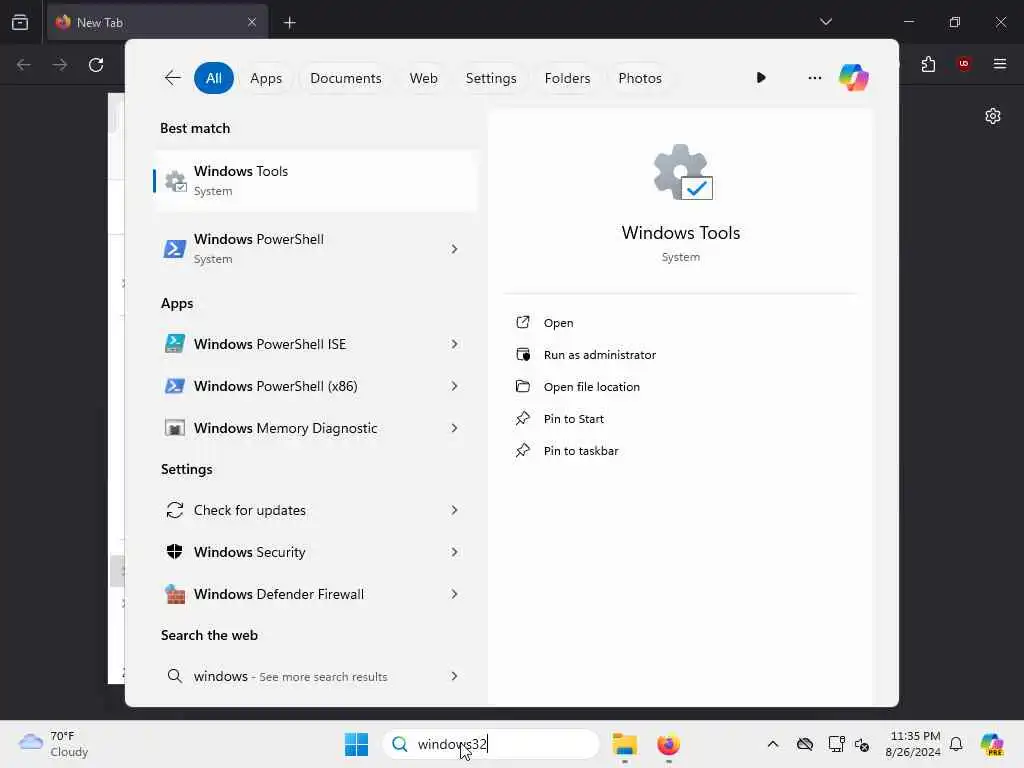Expand Windows Memory Diagnostic chevron
The width and height of the screenshot is (1024, 768).
point(455,428)
